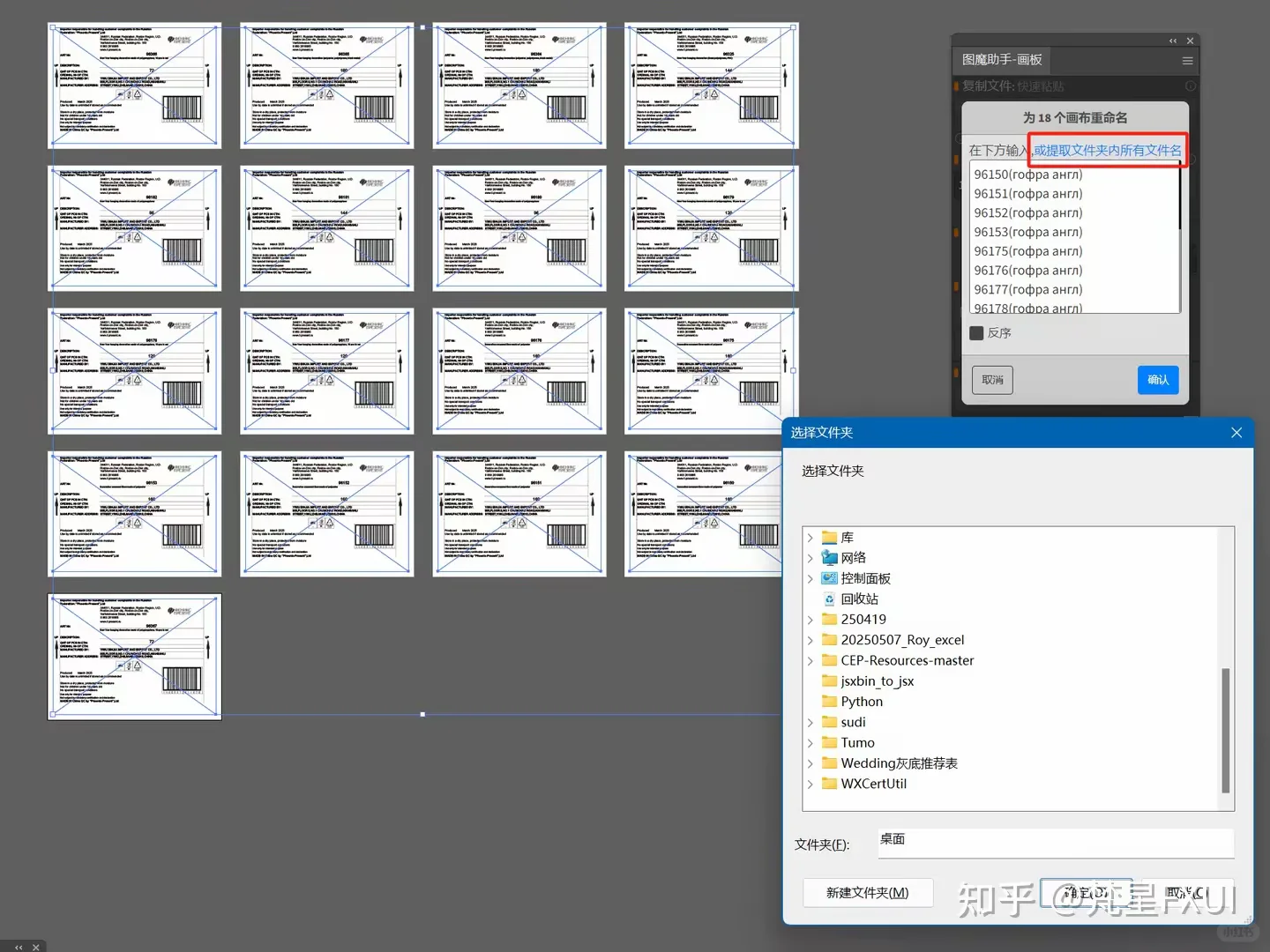Expand the 250419 folder node
Screen dimensions: 1270x952
coord(811,620)
